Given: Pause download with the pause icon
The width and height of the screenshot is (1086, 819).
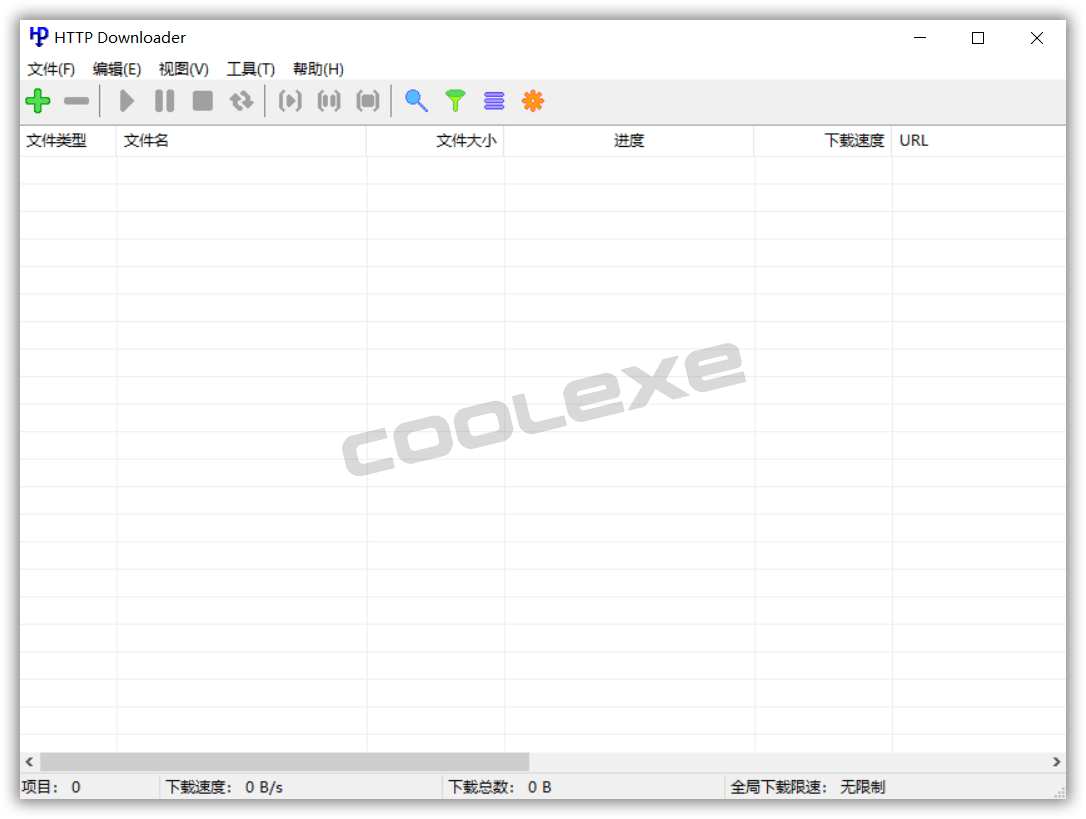Looking at the screenshot, I should point(164,101).
